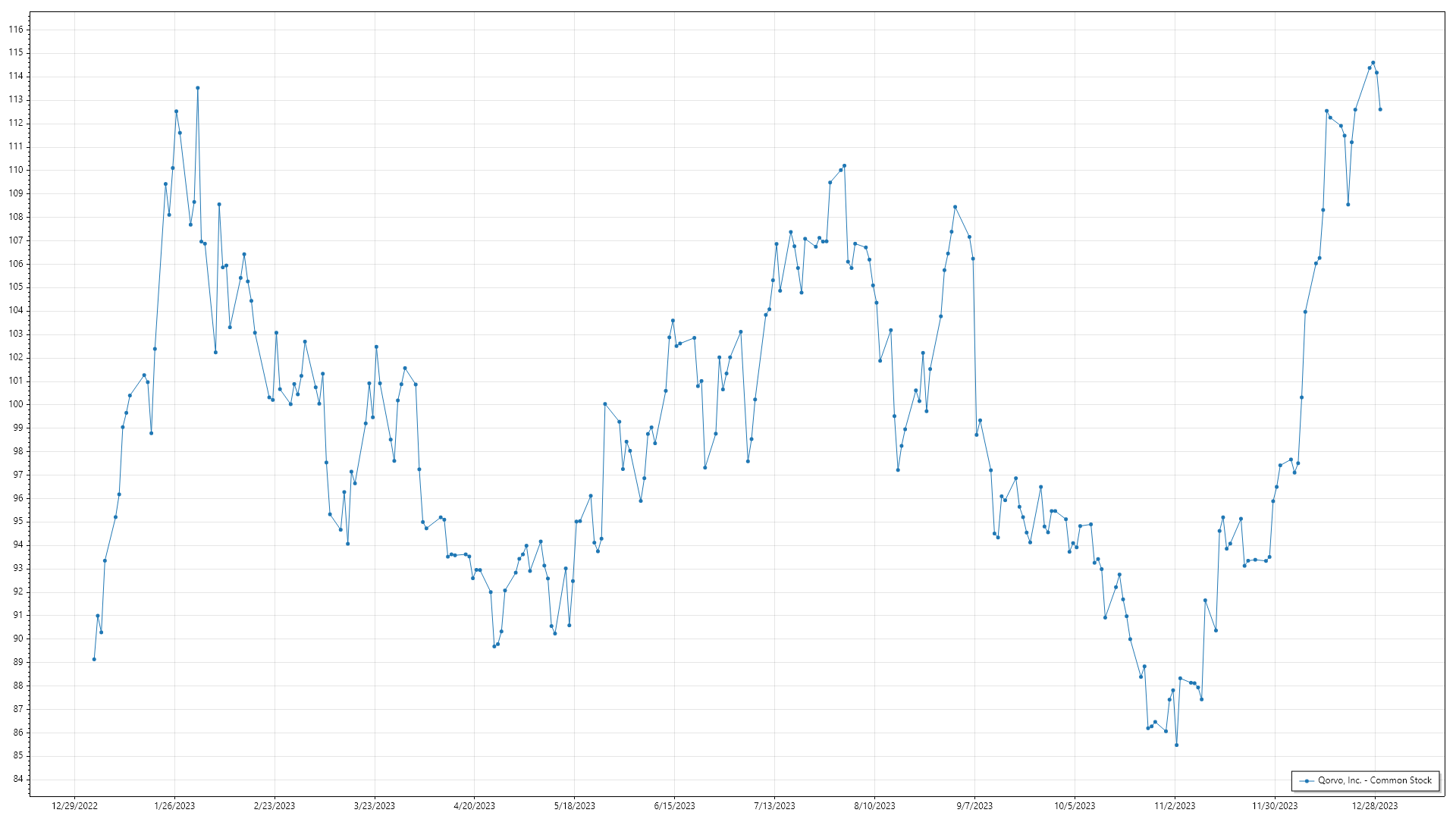Click the Qorvo, Inc. - Common Stock legend label

tap(1374, 780)
